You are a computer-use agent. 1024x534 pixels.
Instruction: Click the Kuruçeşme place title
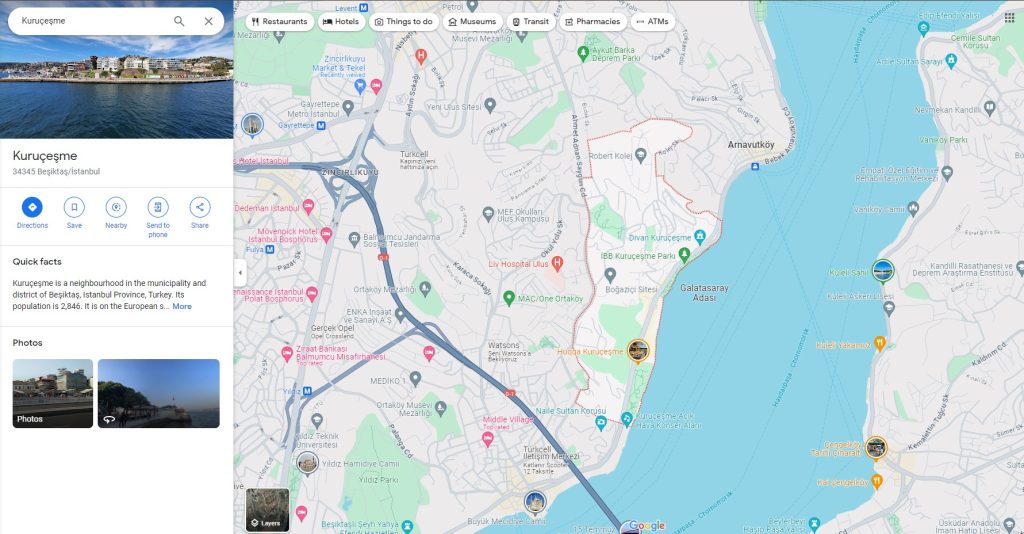coord(45,155)
